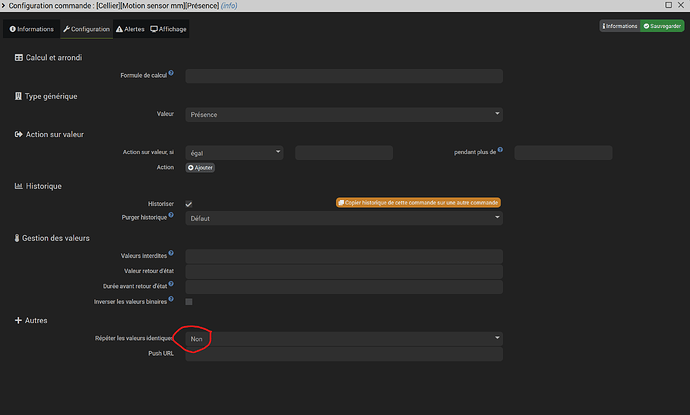Click help icon beside pendant plus de
The height and width of the screenshot is (415, 690).
pyautogui.click(x=500, y=150)
